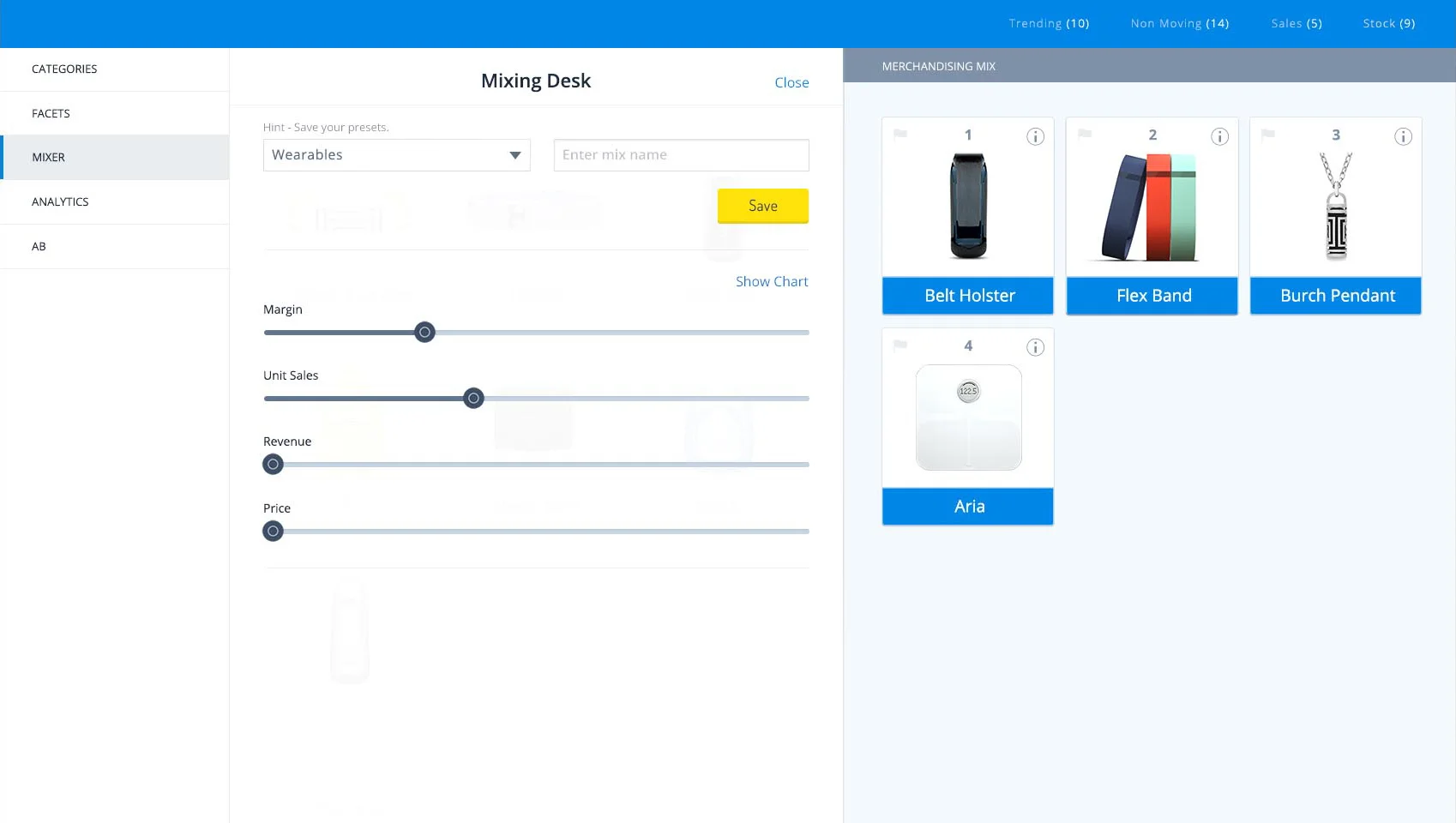Click the Revenue slider handle
This screenshot has width=1456, height=823.
click(273, 465)
